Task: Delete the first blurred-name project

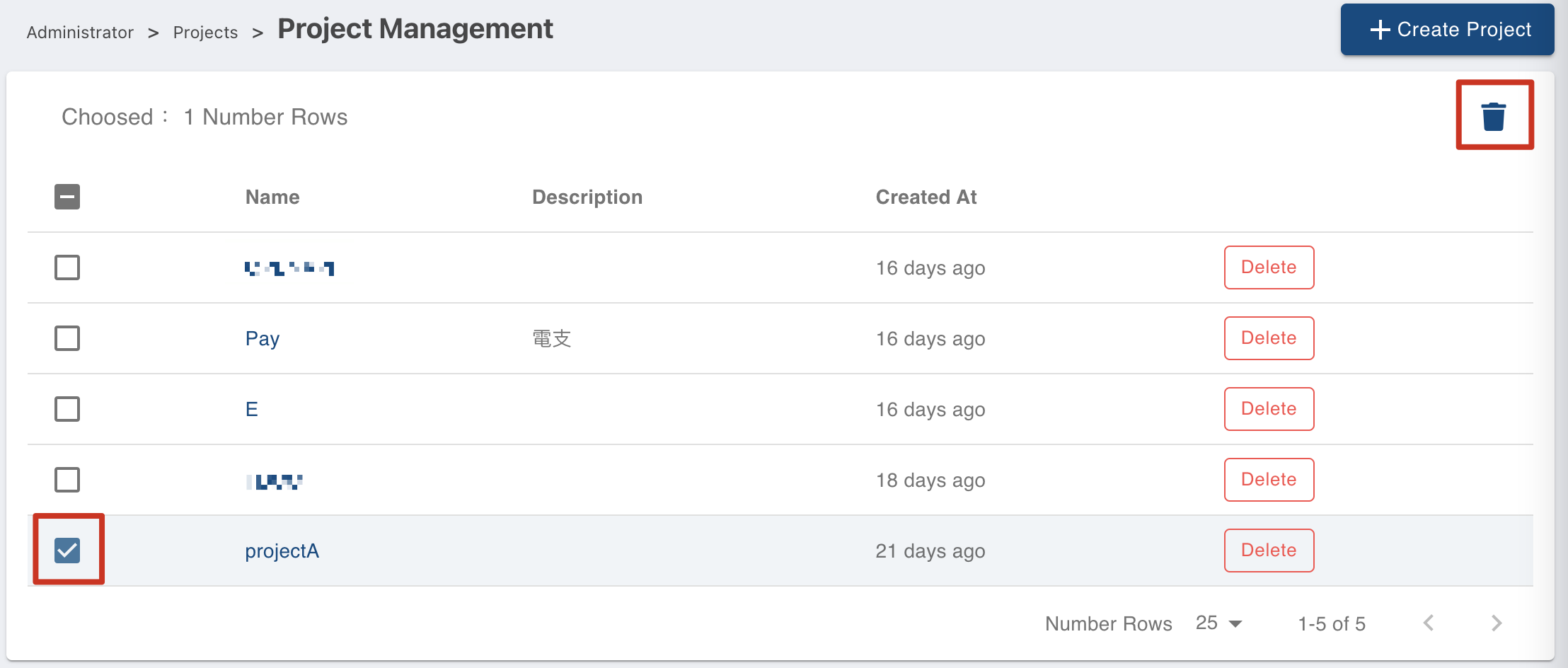Action: [1269, 267]
